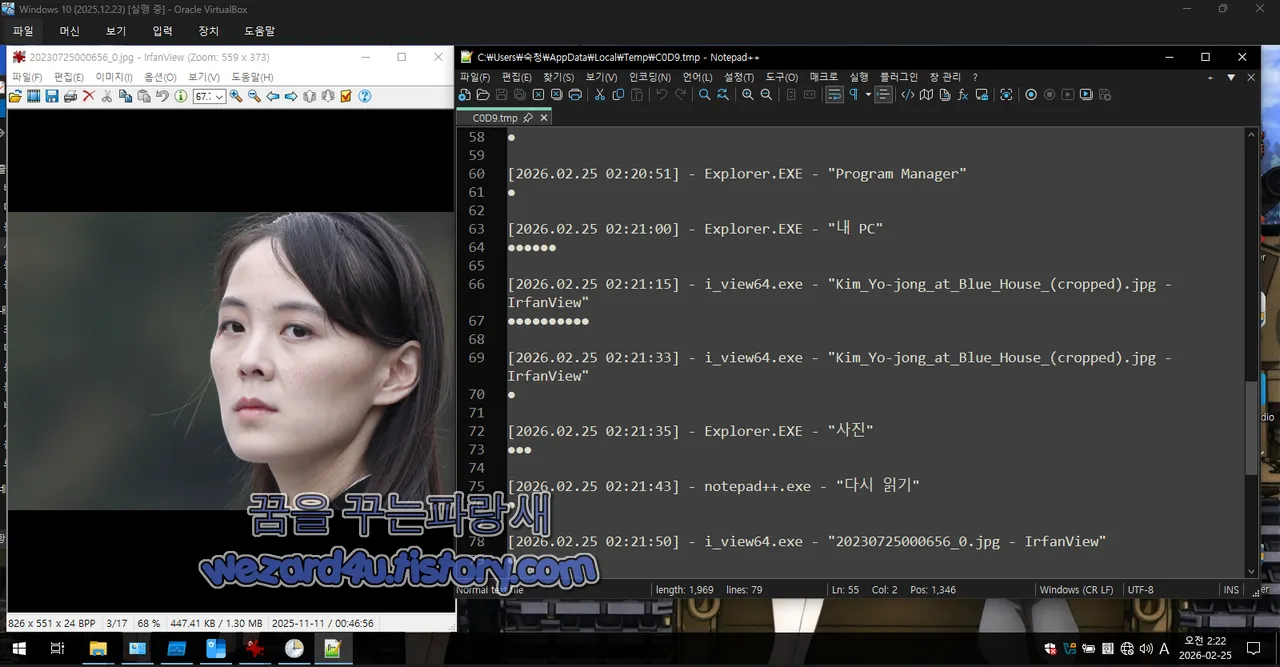Open VirtualBox 장치 menu

point(208,32)
